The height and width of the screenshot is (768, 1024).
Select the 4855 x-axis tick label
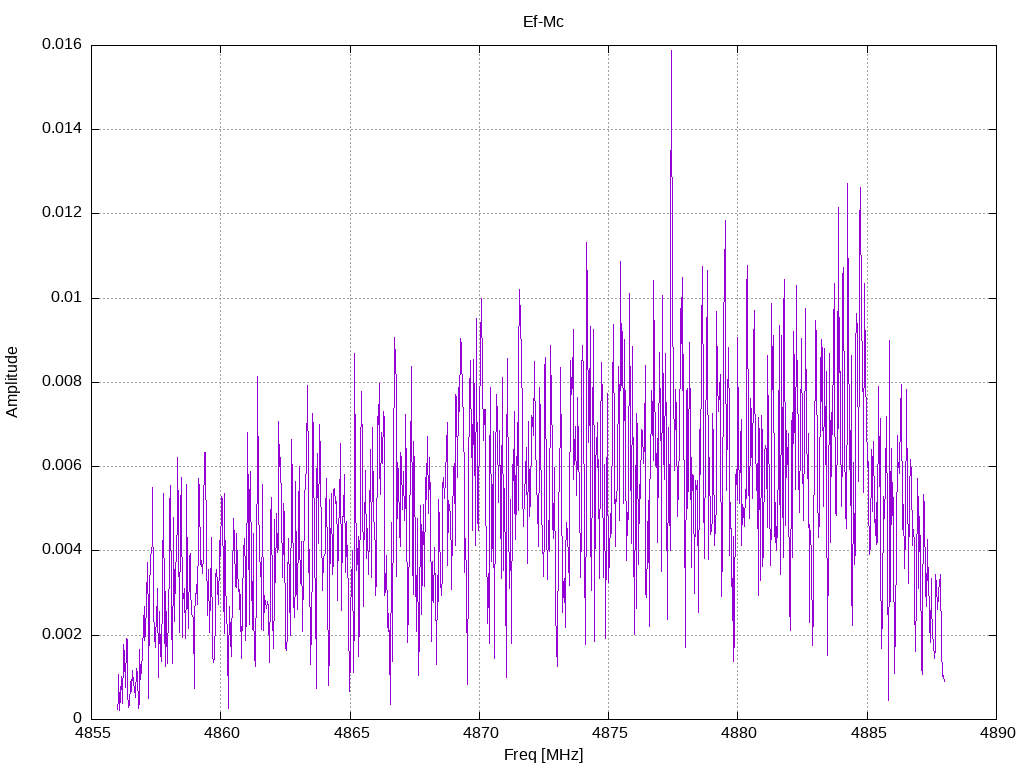(x=92, y=735)
